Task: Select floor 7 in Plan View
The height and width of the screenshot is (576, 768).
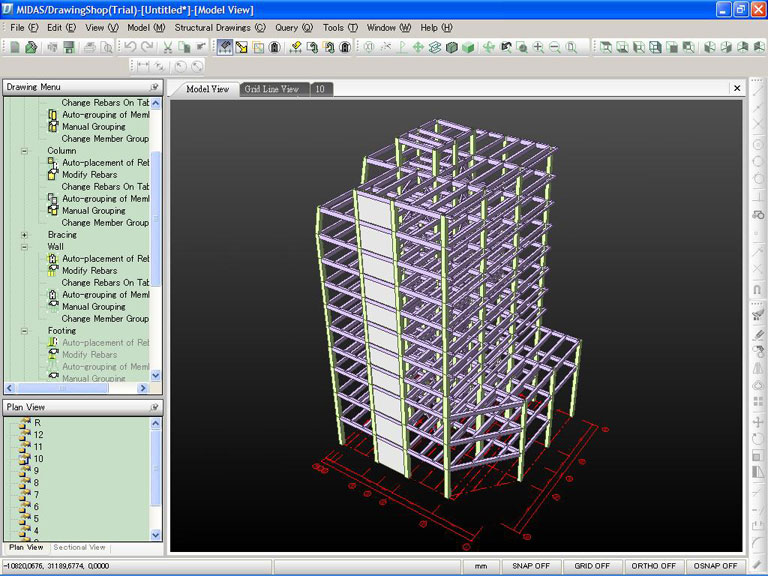Action: [x=36, y=494]
